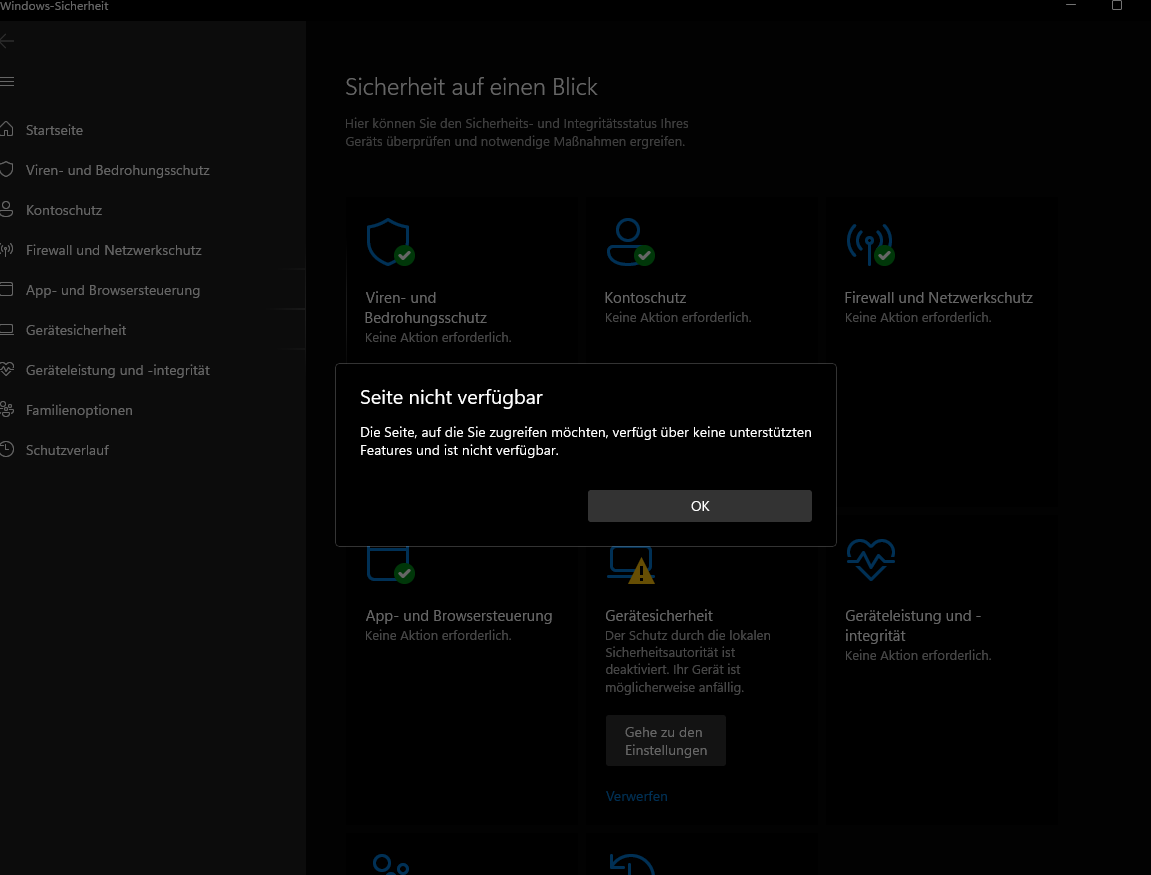The image size is (1151, 875).
Task: Open Geräteleistung und -integrität tile heart icon
Action: (x=870, y=560)
